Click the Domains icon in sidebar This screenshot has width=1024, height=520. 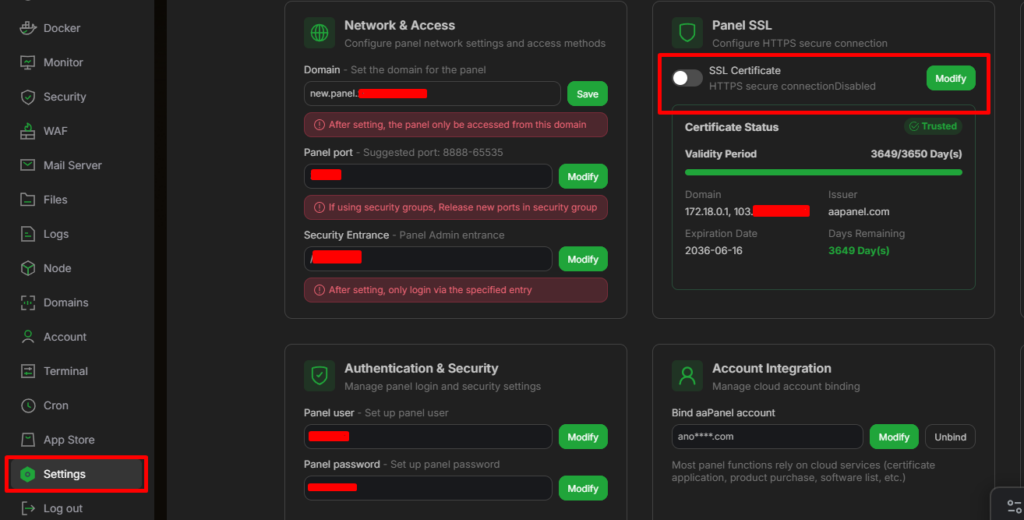coord(27,302)
